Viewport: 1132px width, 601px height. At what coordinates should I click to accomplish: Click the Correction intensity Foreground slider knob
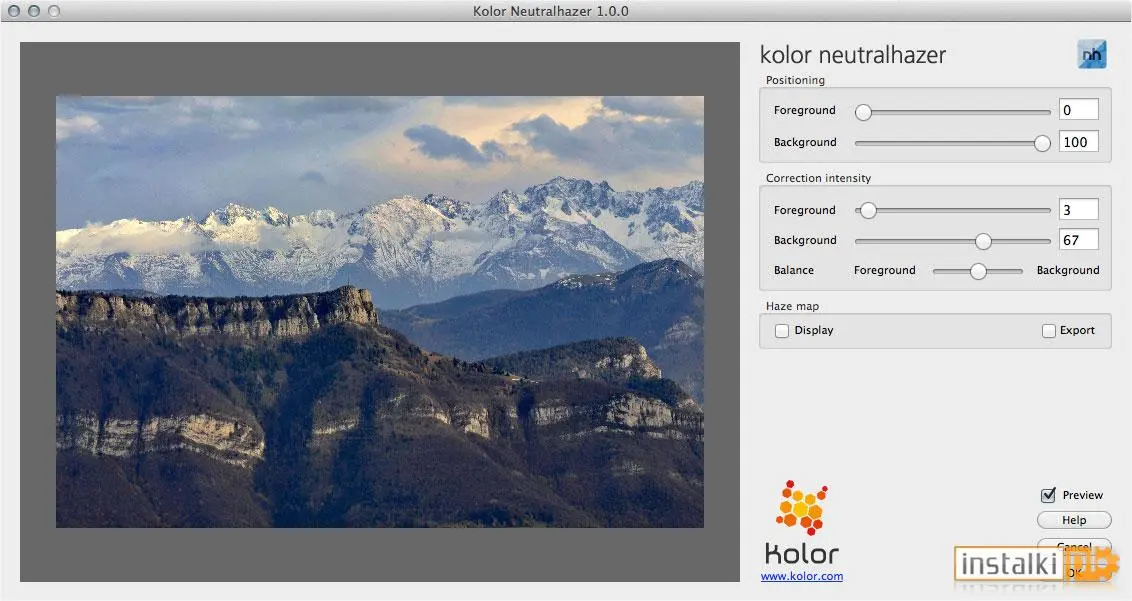(x=868, y=210)
